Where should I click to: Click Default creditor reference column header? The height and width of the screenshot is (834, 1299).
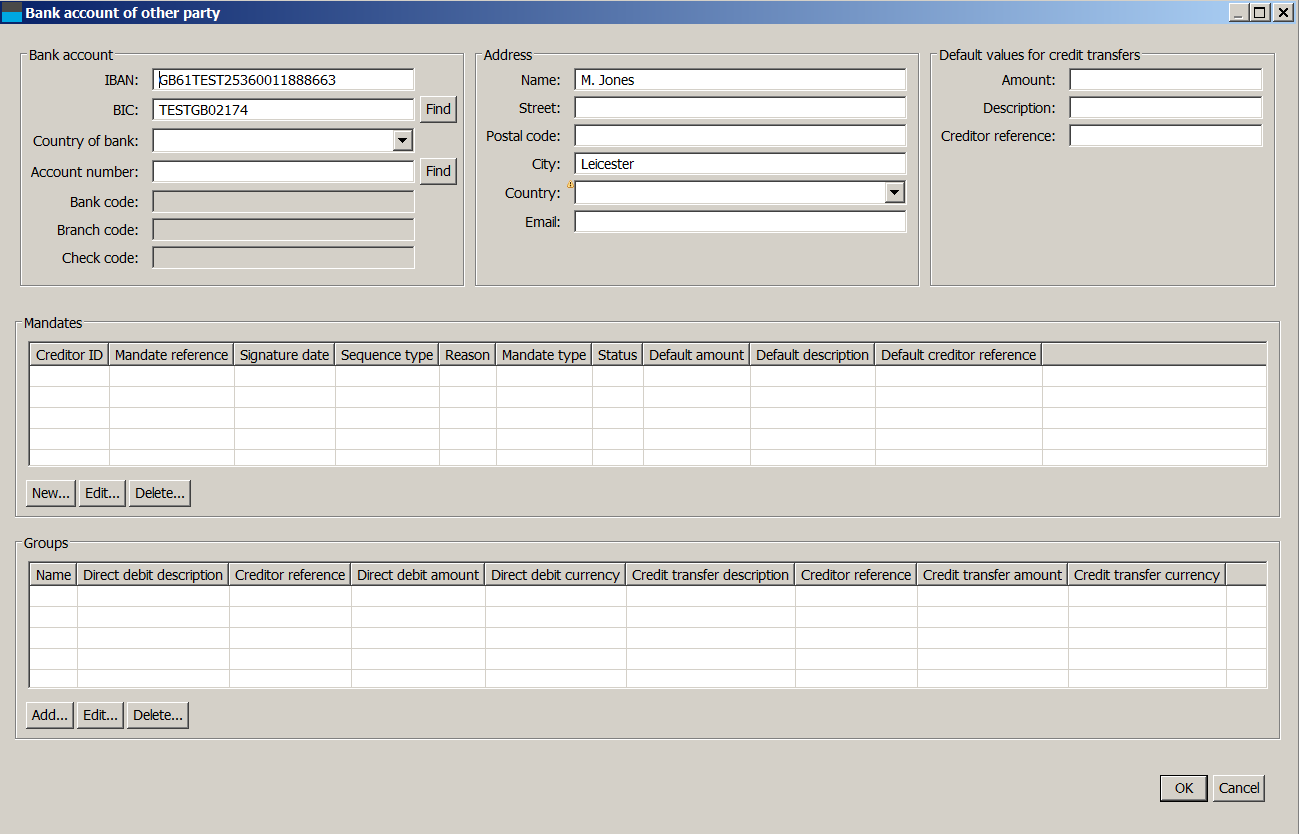[959, 355]
